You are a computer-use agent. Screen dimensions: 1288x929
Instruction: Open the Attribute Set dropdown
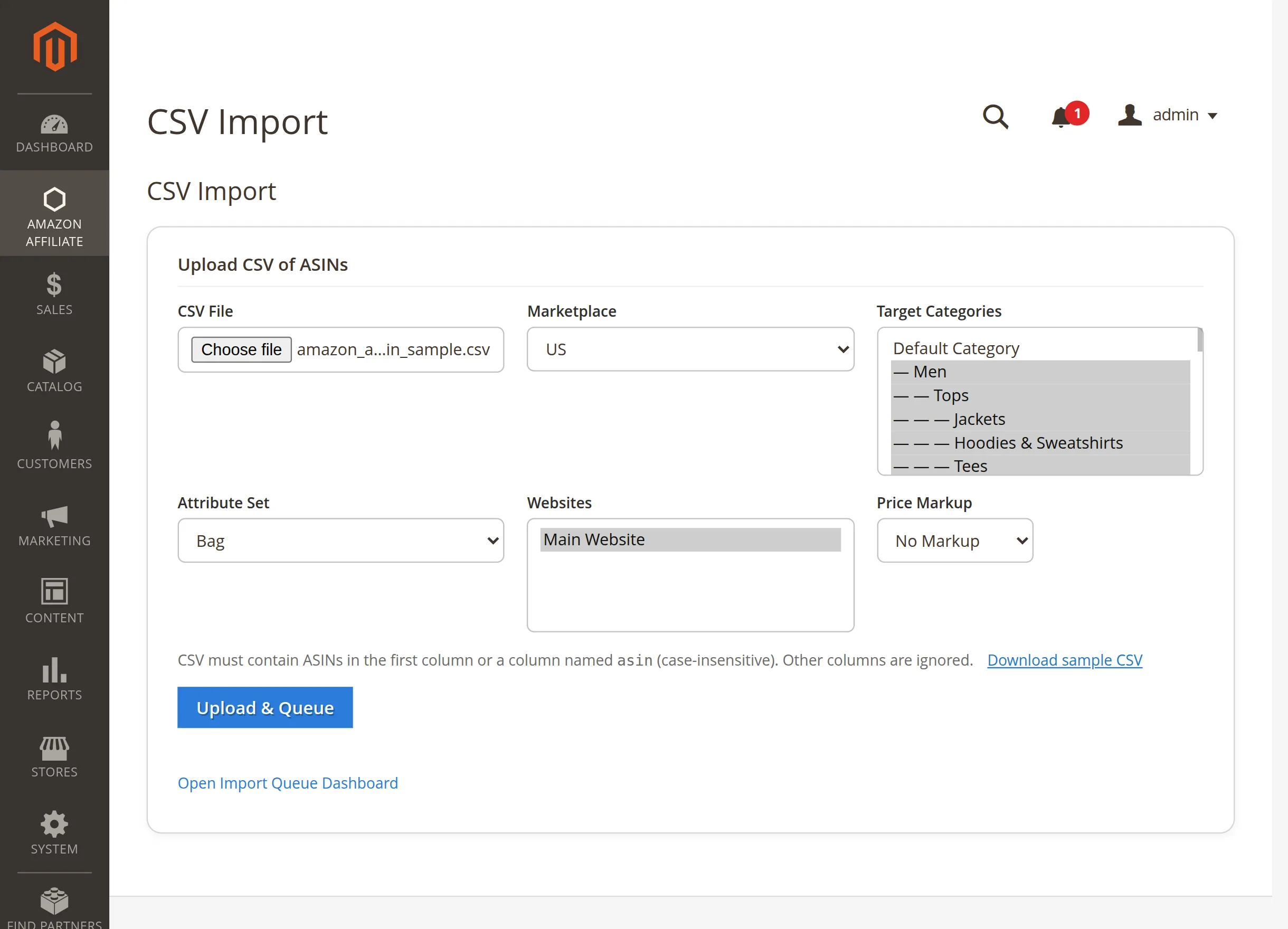click(x=341, y=541)
